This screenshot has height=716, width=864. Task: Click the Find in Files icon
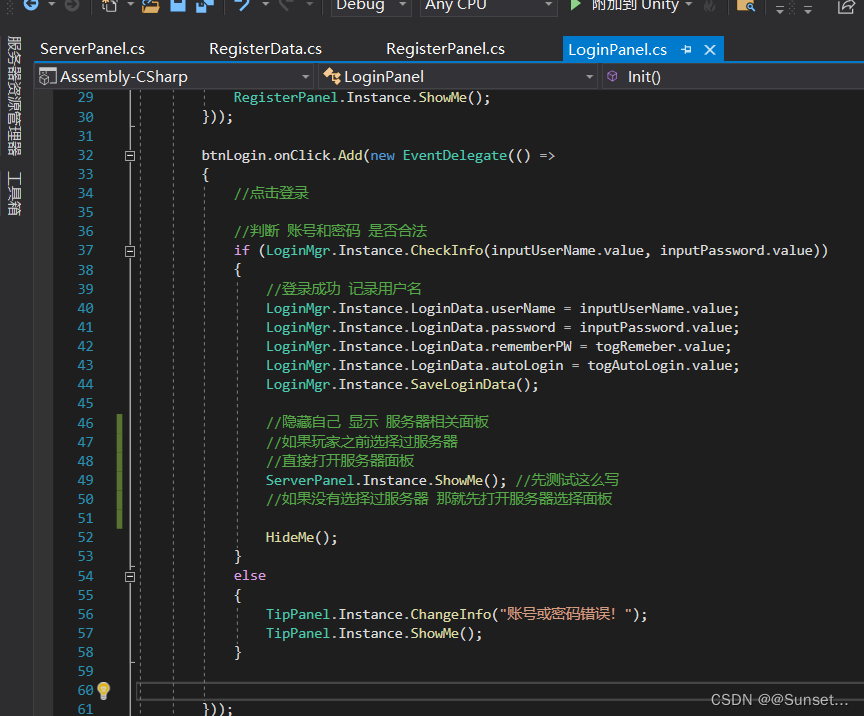(x=746, y=5)
